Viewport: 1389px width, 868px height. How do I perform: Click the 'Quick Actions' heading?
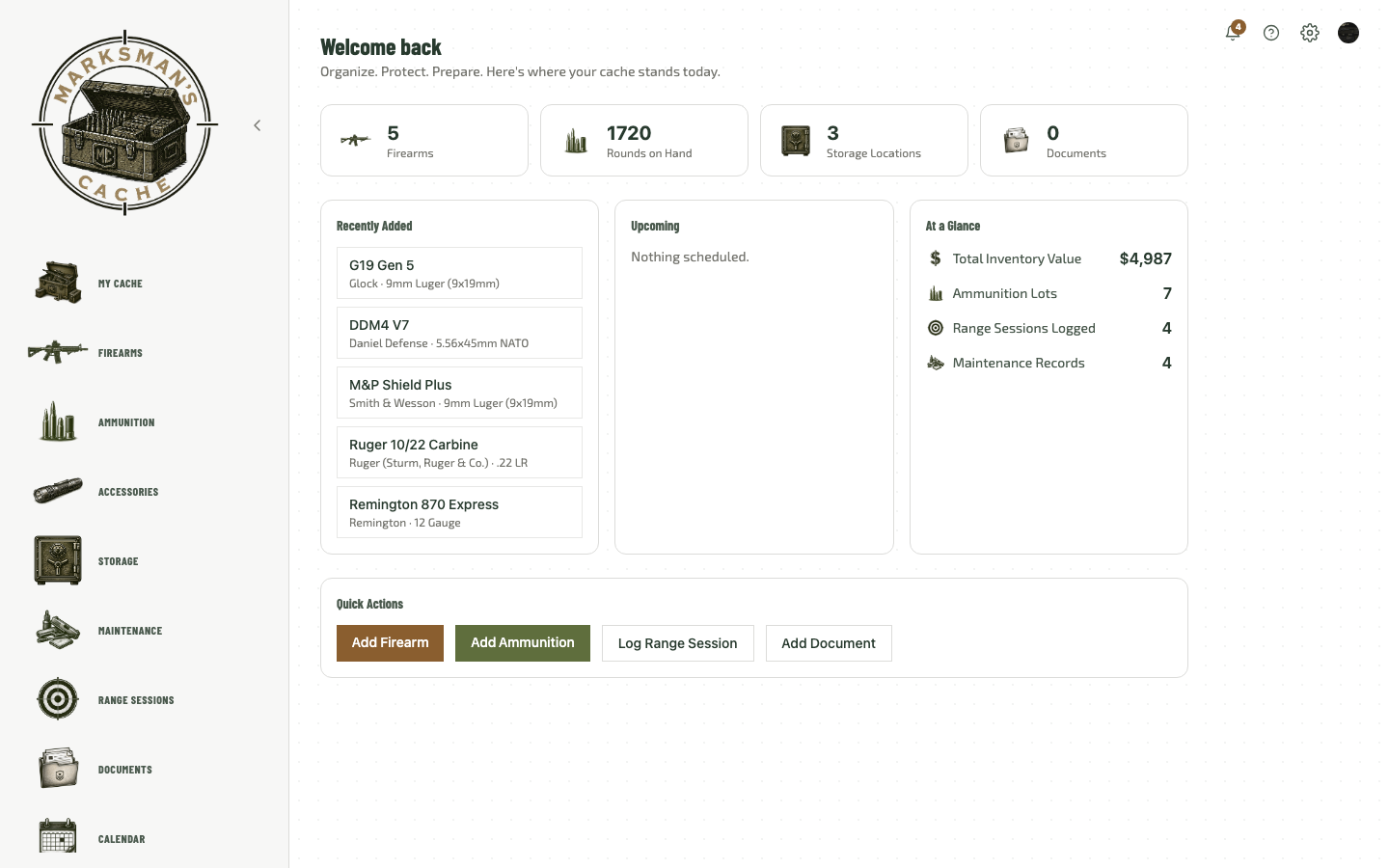[x=369, y=604]
